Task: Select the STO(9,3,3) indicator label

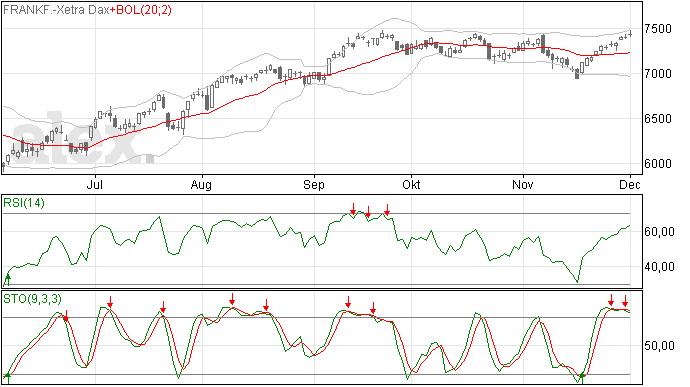Action: [32, 299]
